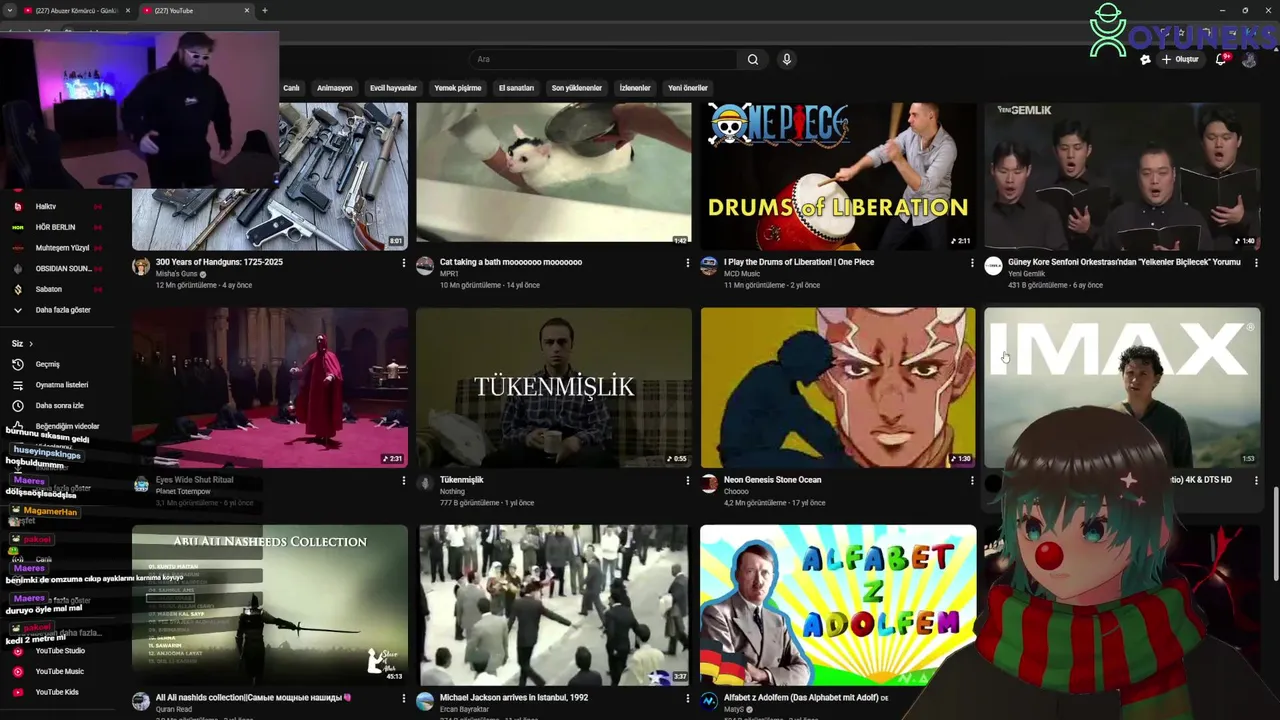
Task: Play the Eyes Wide Shut Ritual thumbnail
Action: pos(270,388)
